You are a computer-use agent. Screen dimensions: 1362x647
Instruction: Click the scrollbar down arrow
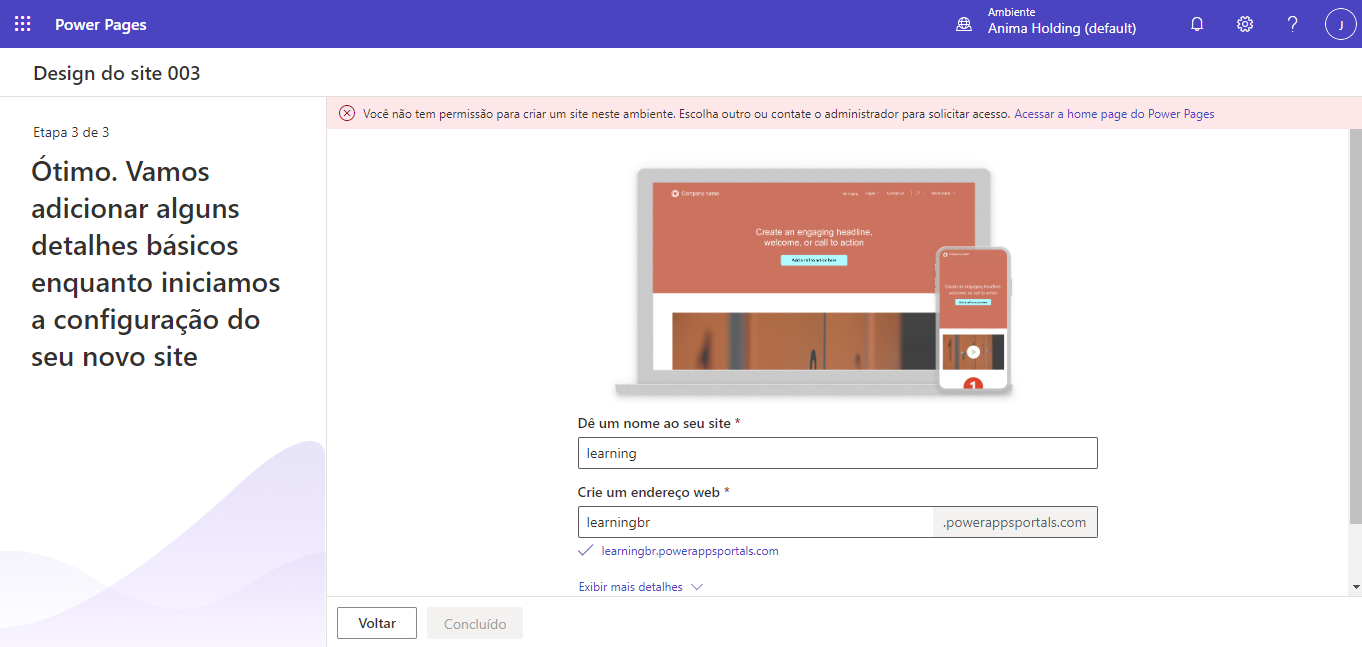[1355, 587]
